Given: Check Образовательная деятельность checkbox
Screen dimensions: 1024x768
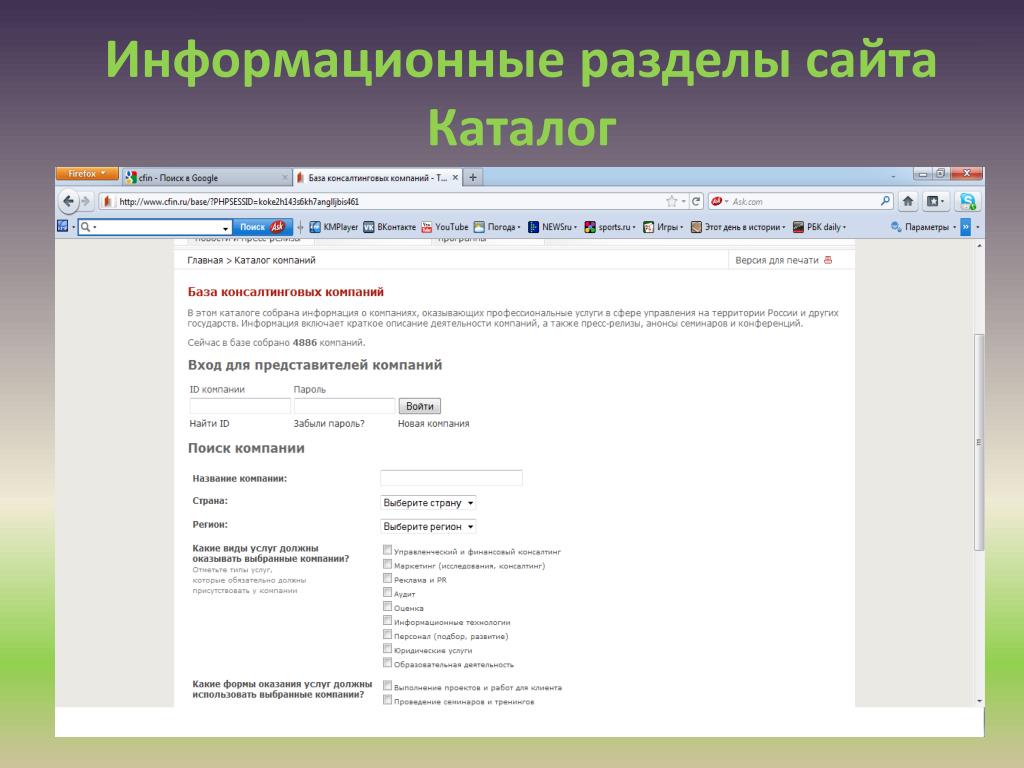Looking at the screenshot, I should [387, 663].
